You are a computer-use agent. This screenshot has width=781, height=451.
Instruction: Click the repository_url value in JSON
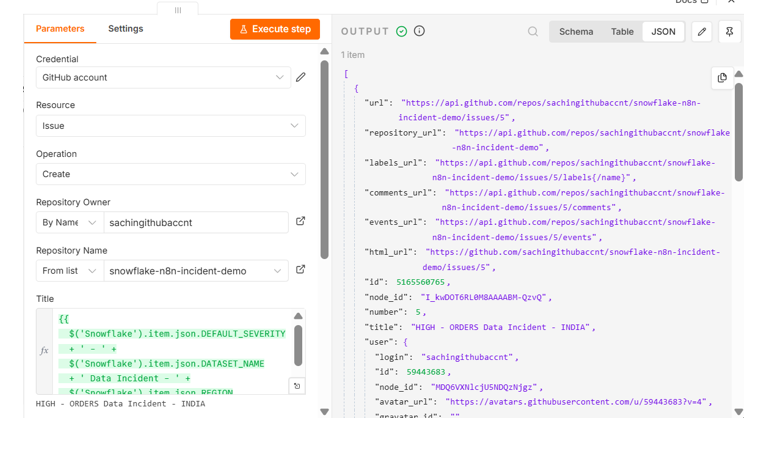[x=591, y=140]
